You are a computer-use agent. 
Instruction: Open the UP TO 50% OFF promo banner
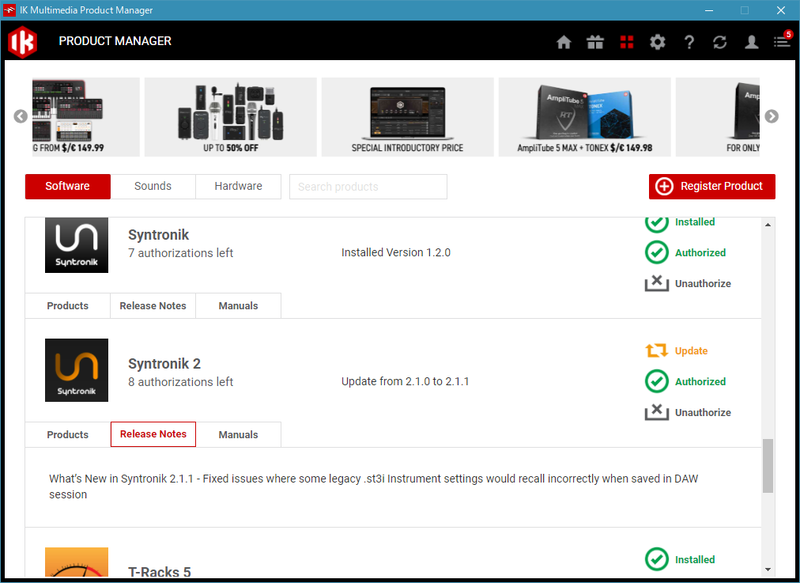[x=231, y=117]
